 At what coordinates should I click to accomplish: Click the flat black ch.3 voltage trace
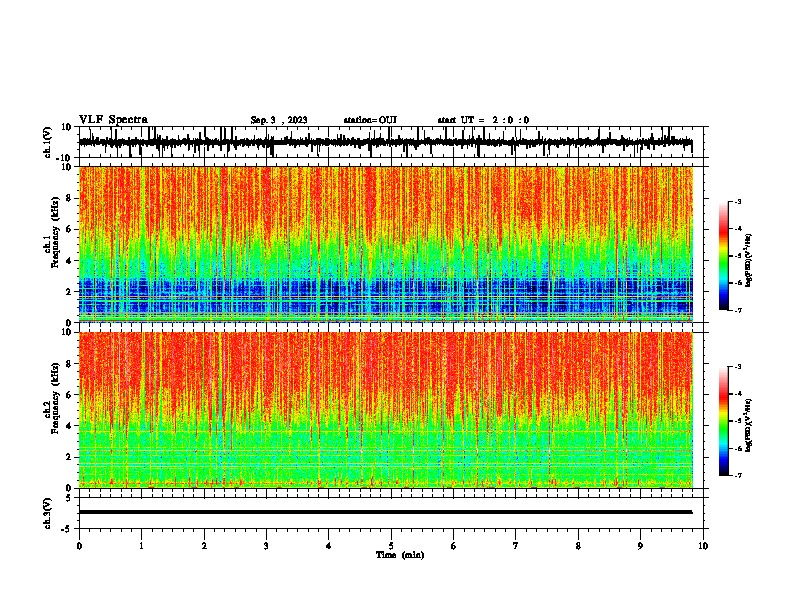tap(385, 512)
